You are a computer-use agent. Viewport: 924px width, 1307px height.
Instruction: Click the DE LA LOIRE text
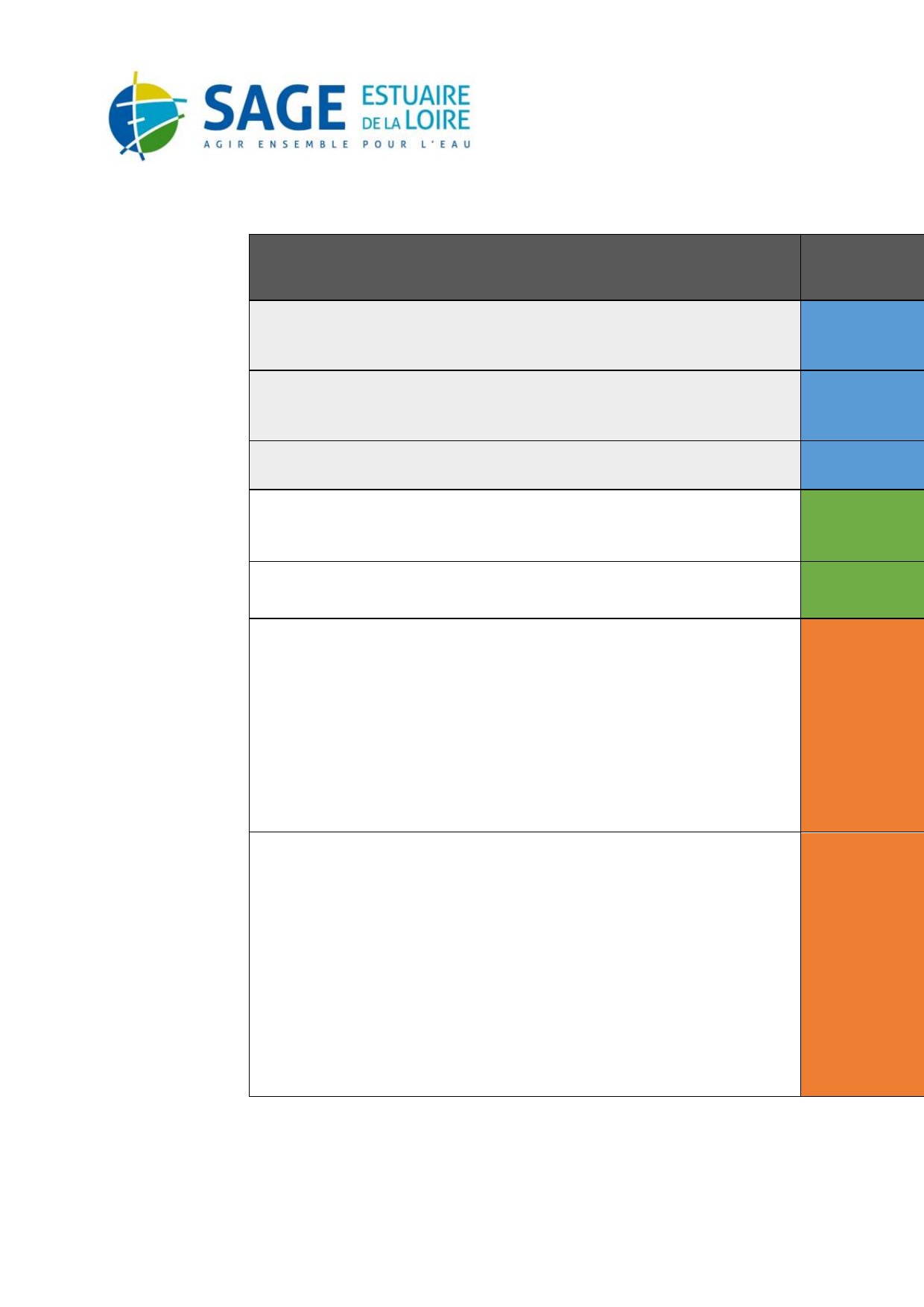pyautogui.click(x=416, y=121)
